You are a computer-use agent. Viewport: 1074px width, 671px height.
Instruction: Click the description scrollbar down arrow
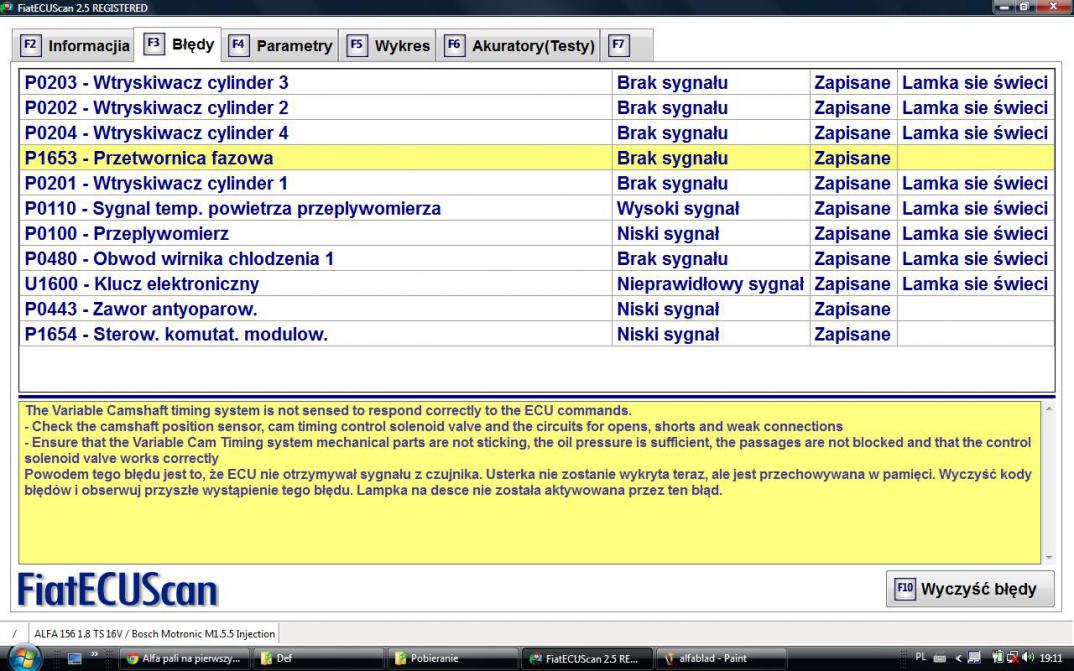pyautogui.click(x=1049, y=558)
